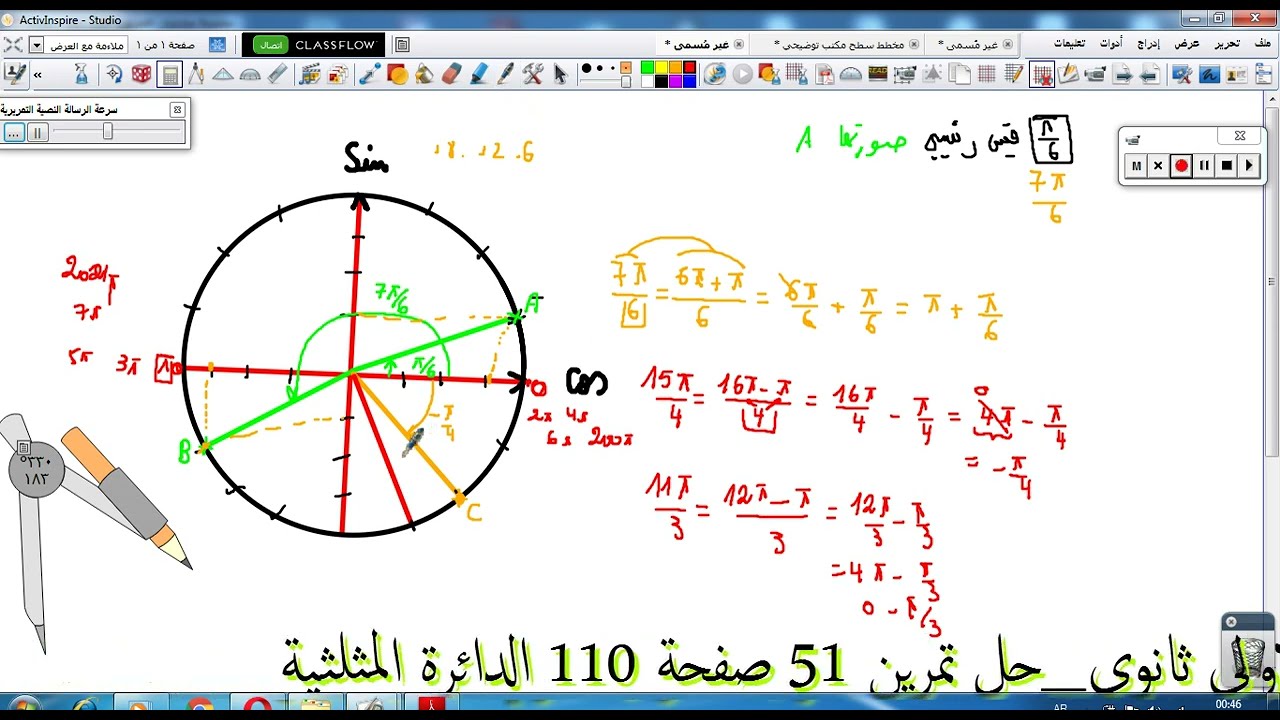Select the compass math tool
Screen dimensions: 1280x720
(x=196, y=74)
